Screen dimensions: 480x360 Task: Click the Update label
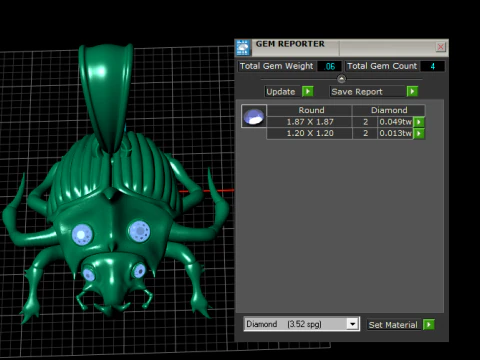(x=281, y=92)
